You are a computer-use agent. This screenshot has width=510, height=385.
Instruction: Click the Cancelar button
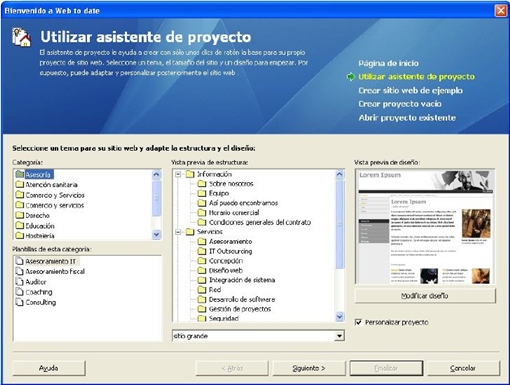(463, 368)
